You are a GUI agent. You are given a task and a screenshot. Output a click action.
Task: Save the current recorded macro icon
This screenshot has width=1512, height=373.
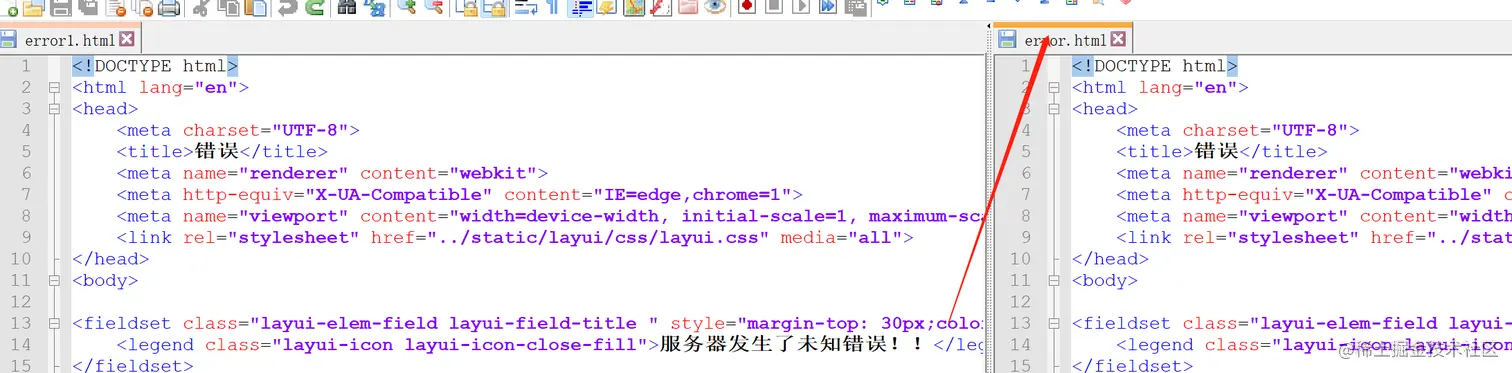tap(856, 8)
